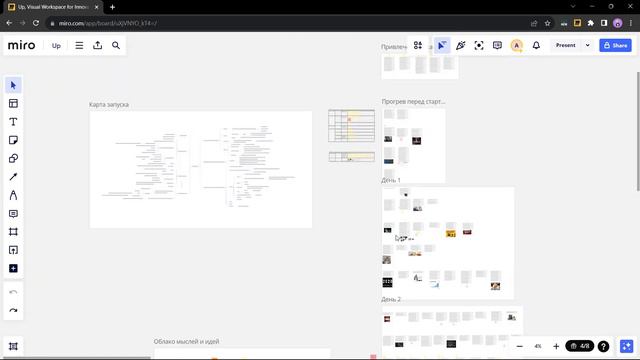Screen dimensions: 640x360
Task: Close the Miro browser tab
Action: click(x=97, y=7)
